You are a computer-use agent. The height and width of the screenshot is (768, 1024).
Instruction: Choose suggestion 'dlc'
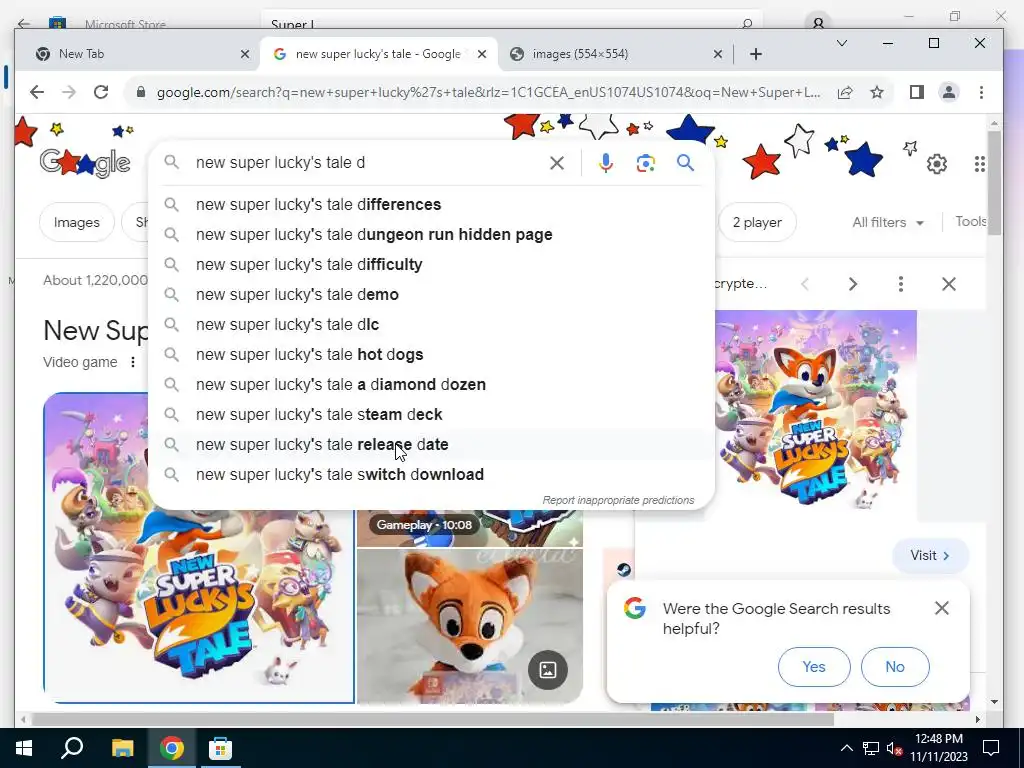click(x=431, y=325)
